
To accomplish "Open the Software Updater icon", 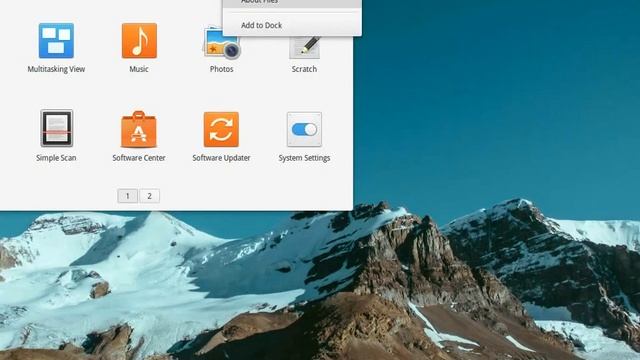I will tap(221, 129).
